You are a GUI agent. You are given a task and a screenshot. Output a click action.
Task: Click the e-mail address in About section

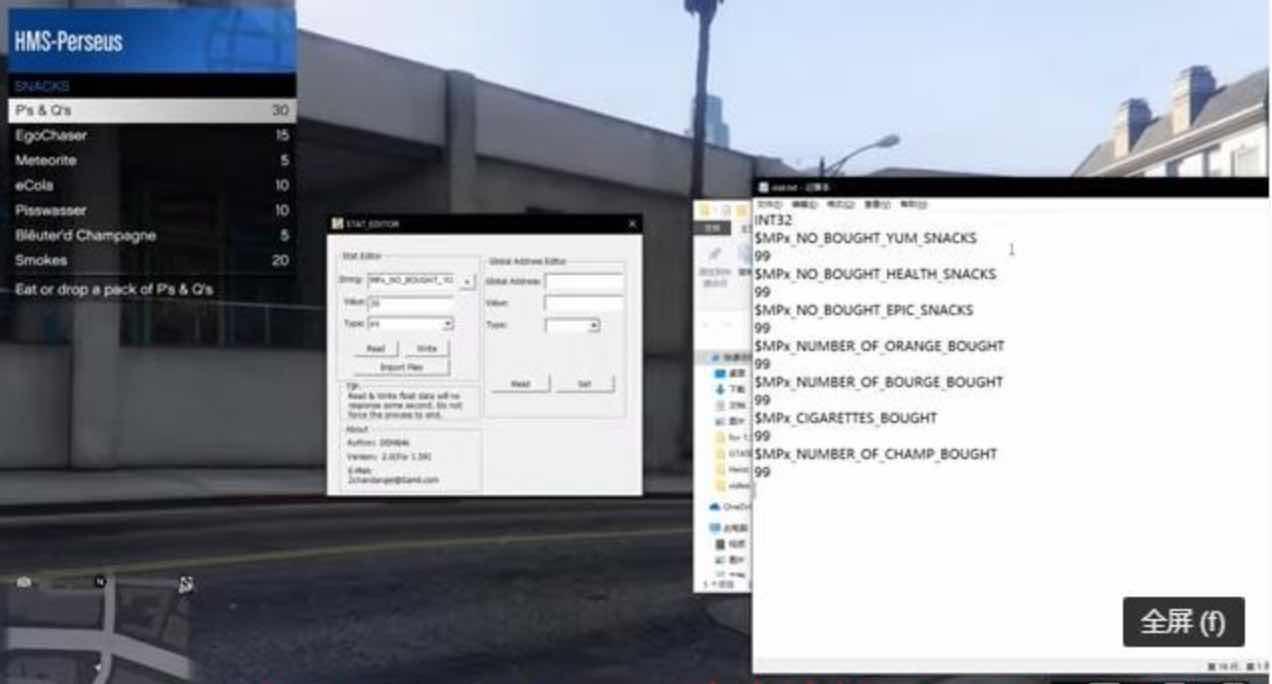click(393, 480)
